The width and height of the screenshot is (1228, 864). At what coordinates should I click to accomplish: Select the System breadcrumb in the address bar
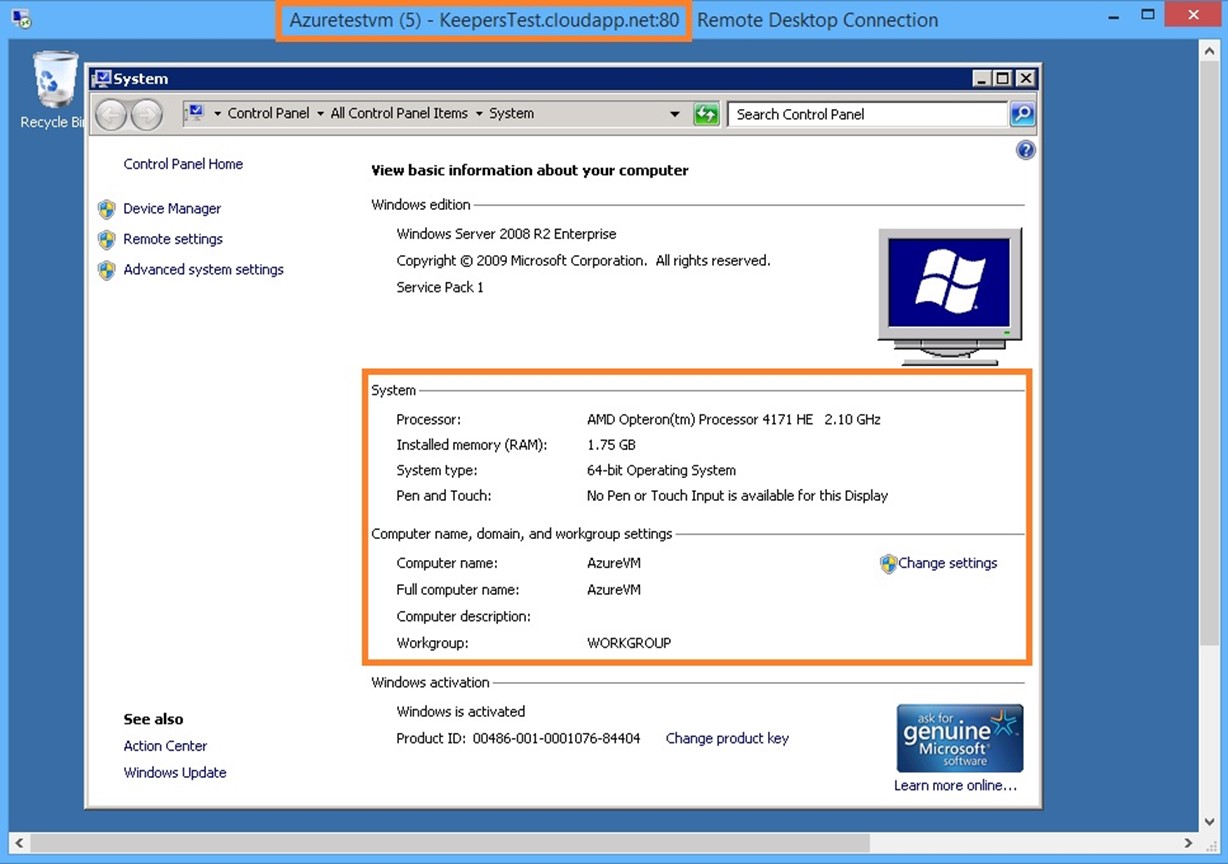point(511,113)
